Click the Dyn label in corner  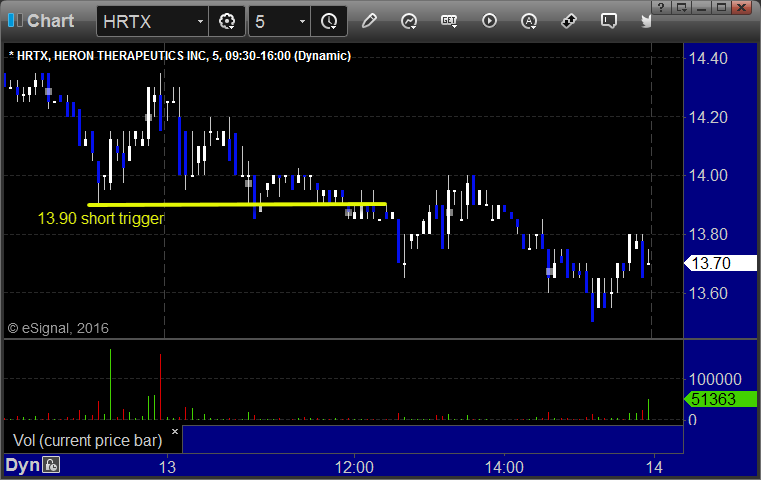22,465
